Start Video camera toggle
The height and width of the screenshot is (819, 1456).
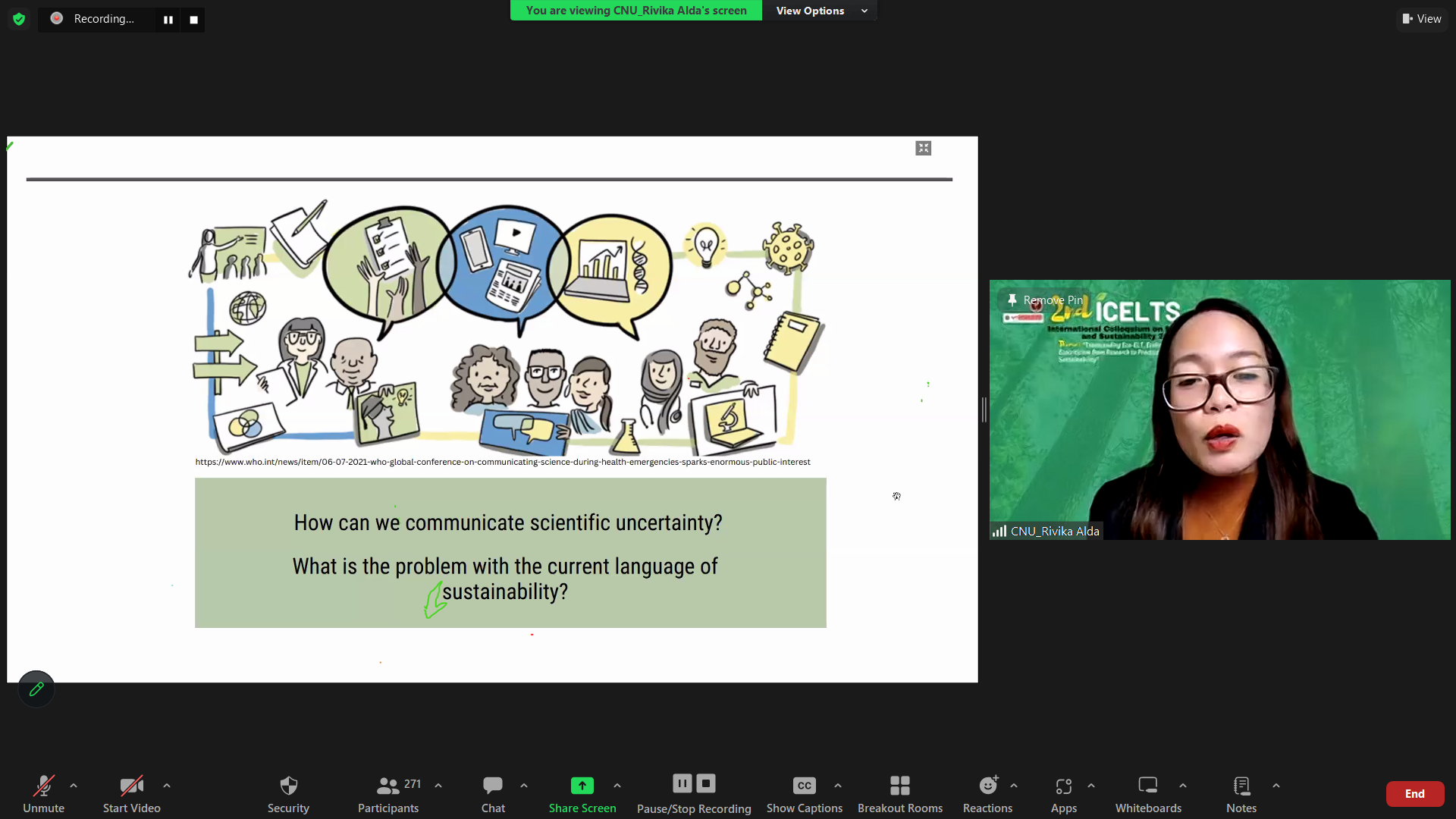[x=132, y=785]
